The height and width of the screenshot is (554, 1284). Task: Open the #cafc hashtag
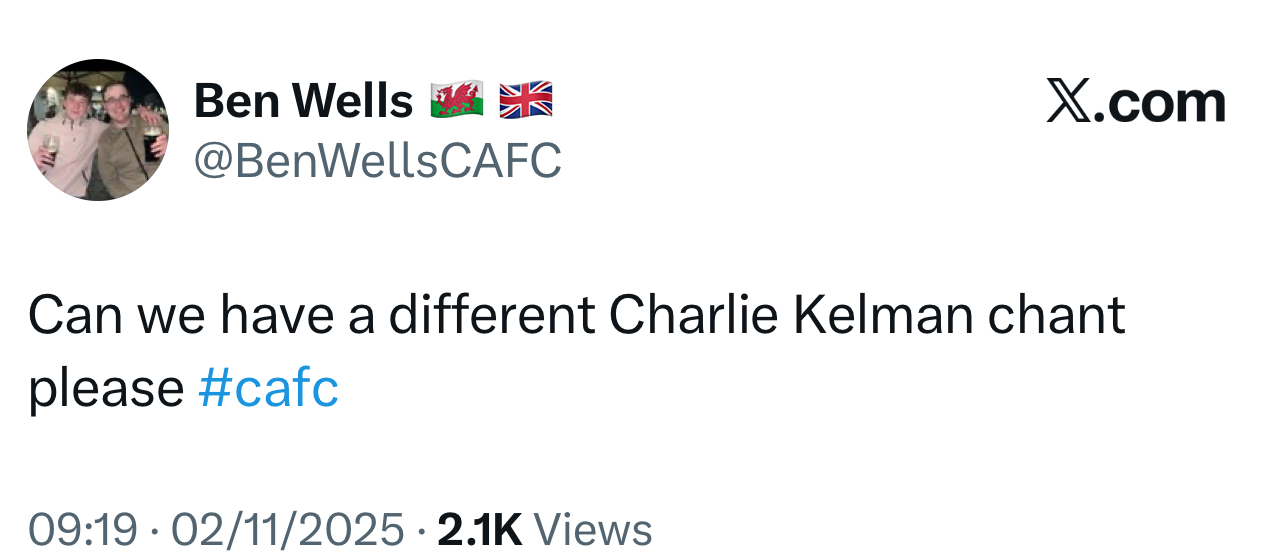click(x=268, y=388)
